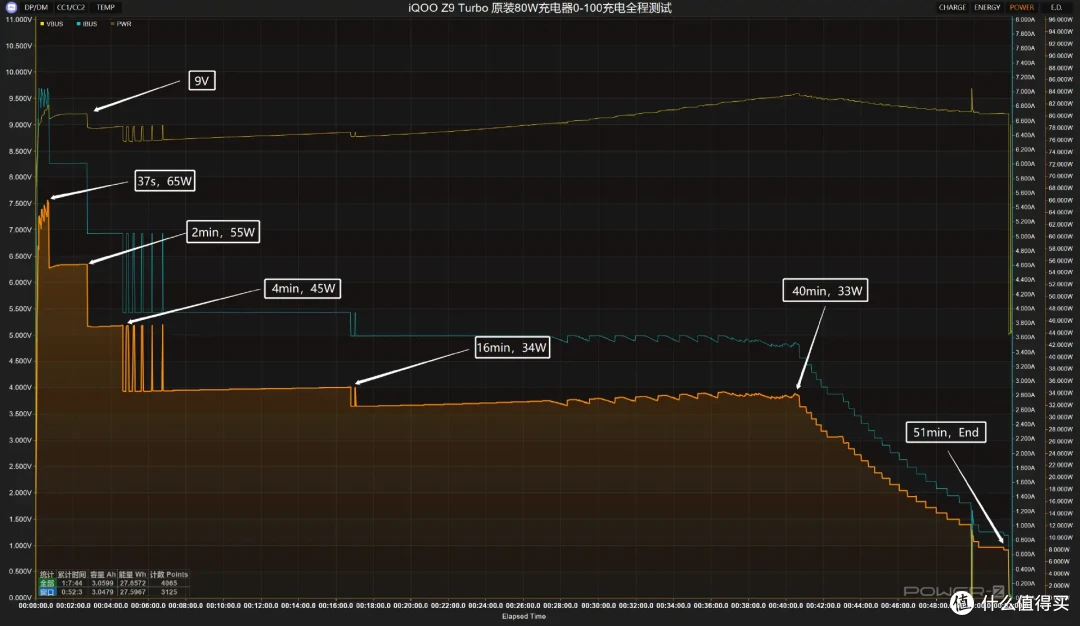Select the ENERGY tab
The image size is (1080, 626).
[987, 8]
